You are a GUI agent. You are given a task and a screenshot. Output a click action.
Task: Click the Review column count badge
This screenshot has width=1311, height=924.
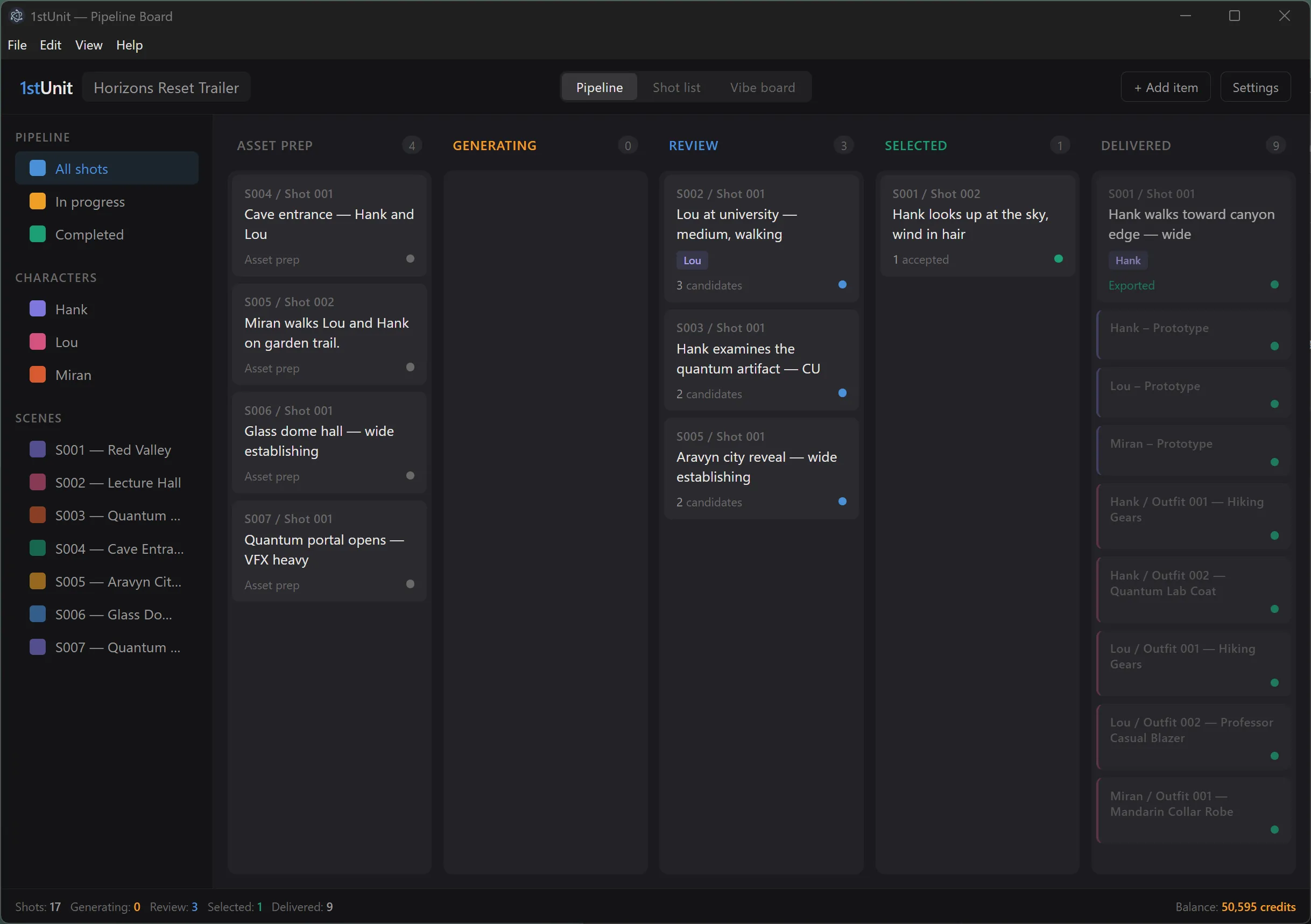coord(843,146)
